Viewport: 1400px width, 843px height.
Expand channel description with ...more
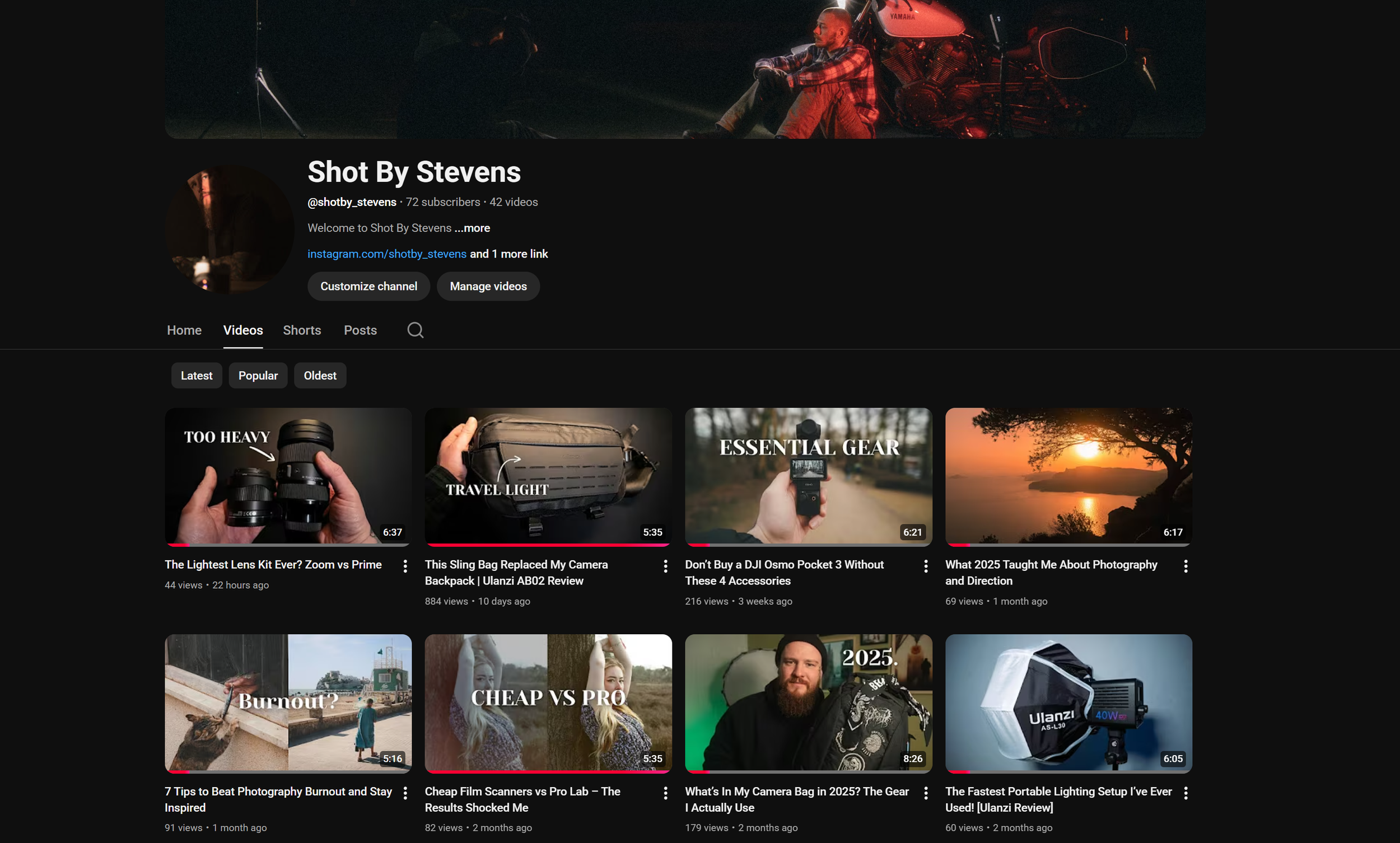click(472, 228)
